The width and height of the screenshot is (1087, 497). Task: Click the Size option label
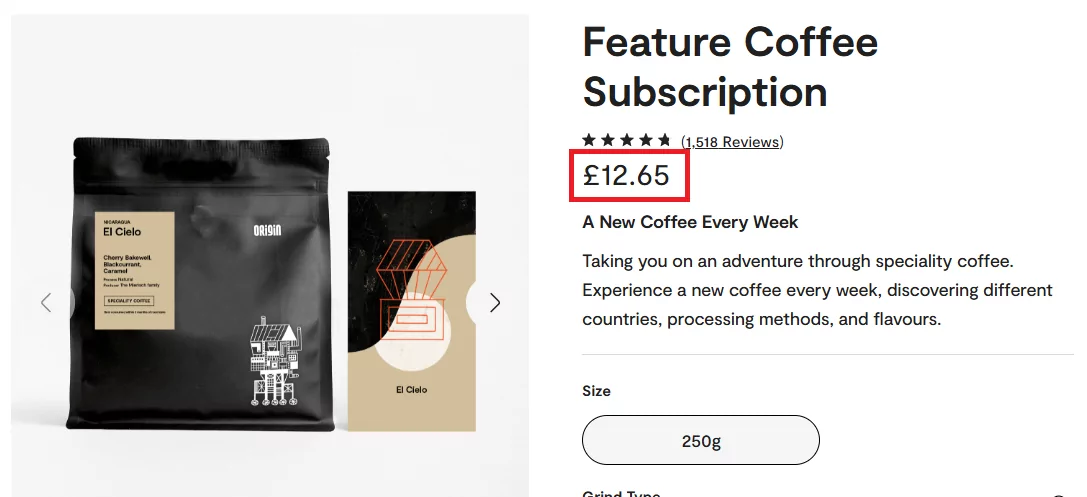coord(596,391)
